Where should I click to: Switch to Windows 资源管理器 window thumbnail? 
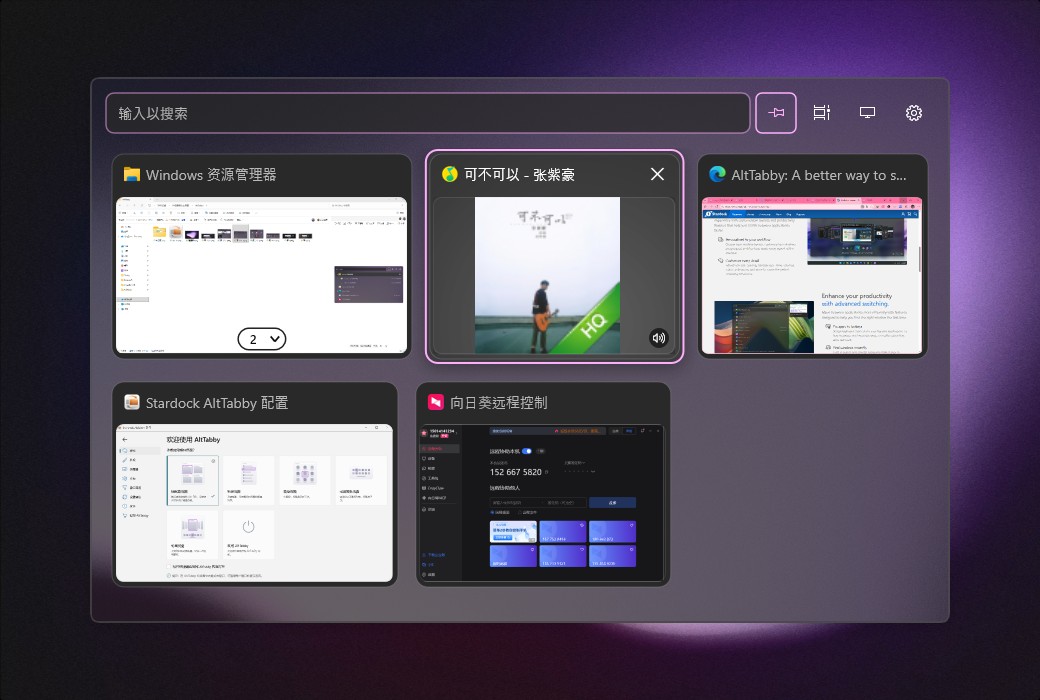click(x=261, y=275)
